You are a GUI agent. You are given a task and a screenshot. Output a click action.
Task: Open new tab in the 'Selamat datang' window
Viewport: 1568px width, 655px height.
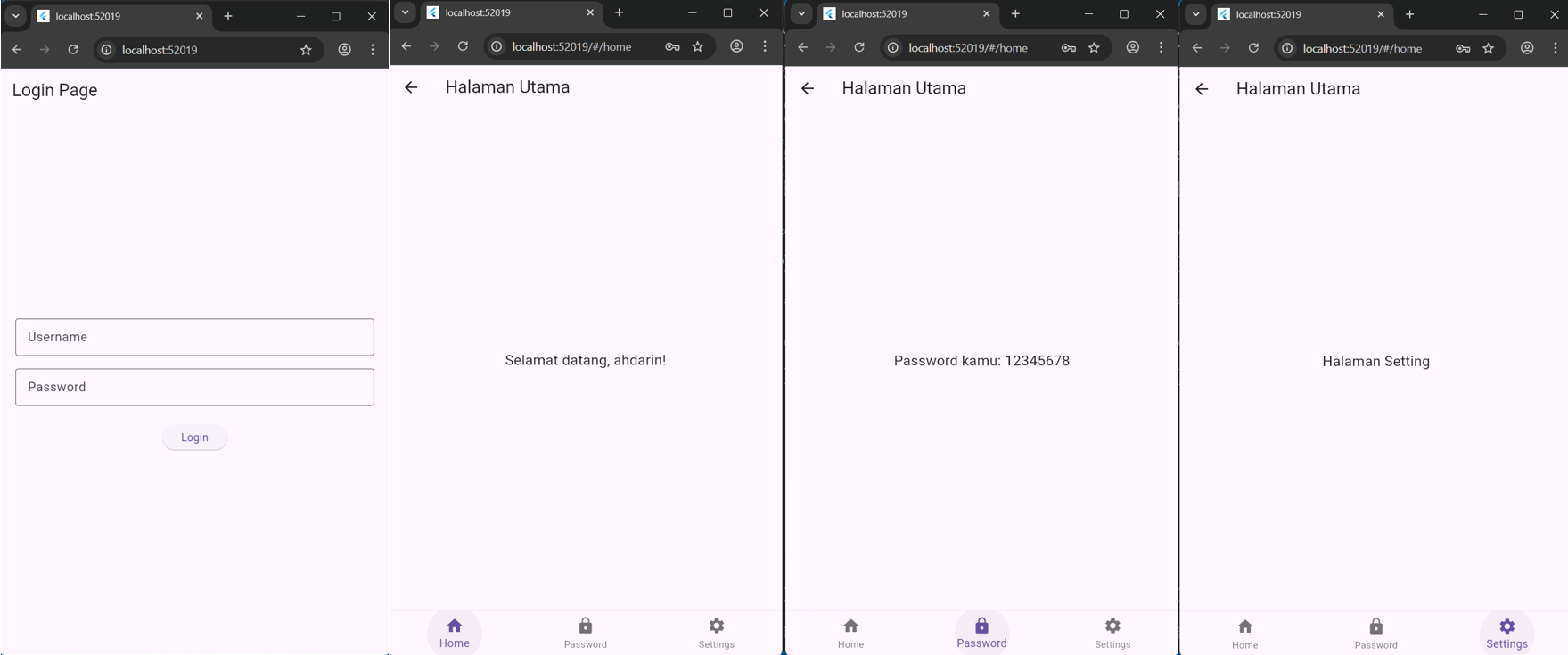click(x=620, y=12)
